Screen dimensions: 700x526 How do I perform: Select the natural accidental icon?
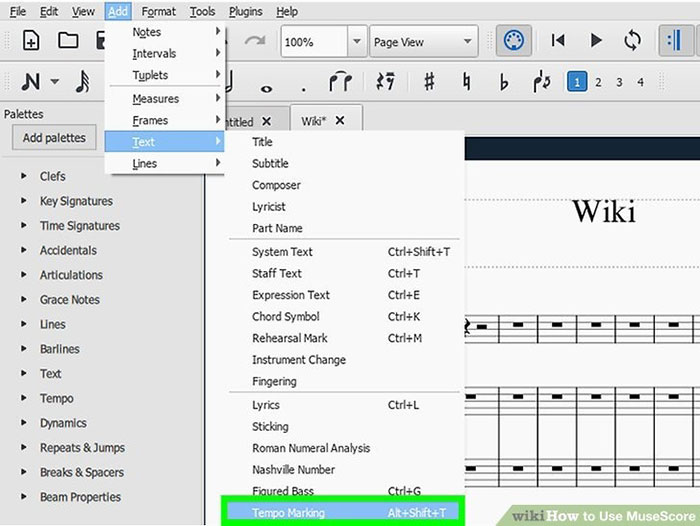pos(467,82)
